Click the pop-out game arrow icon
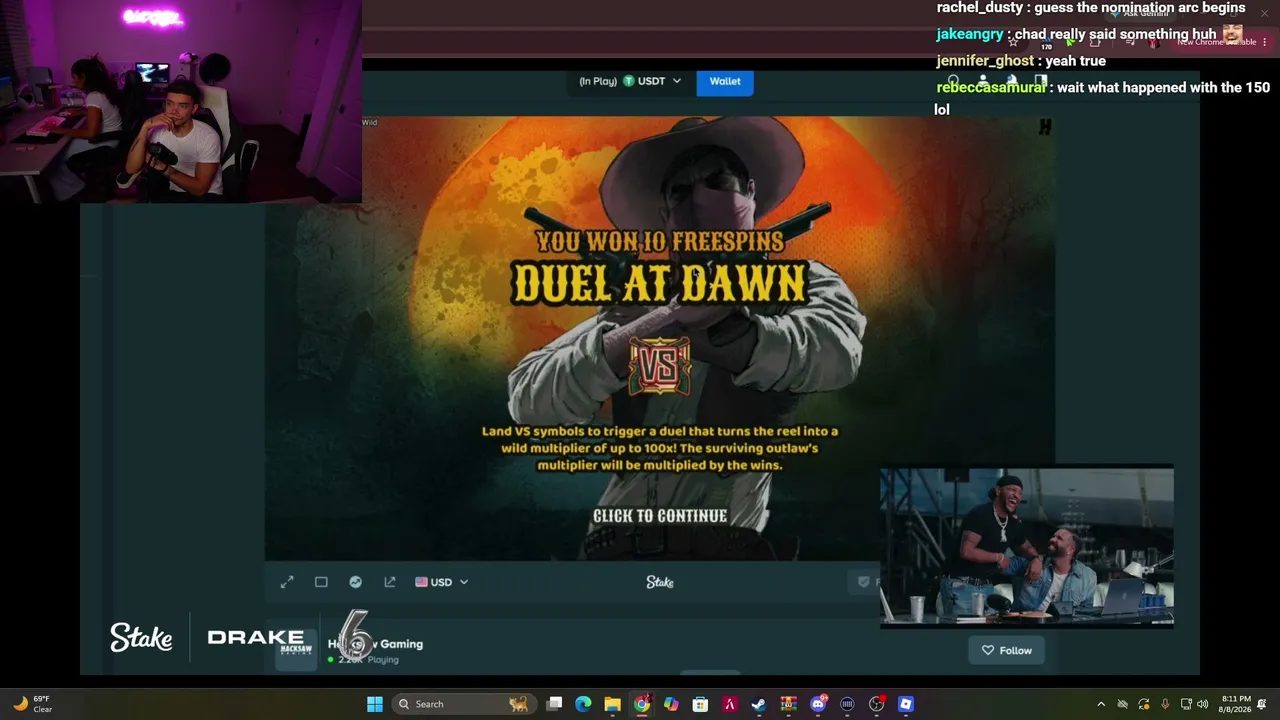This screenshot has width=1280, height=720. coord(390,582)
